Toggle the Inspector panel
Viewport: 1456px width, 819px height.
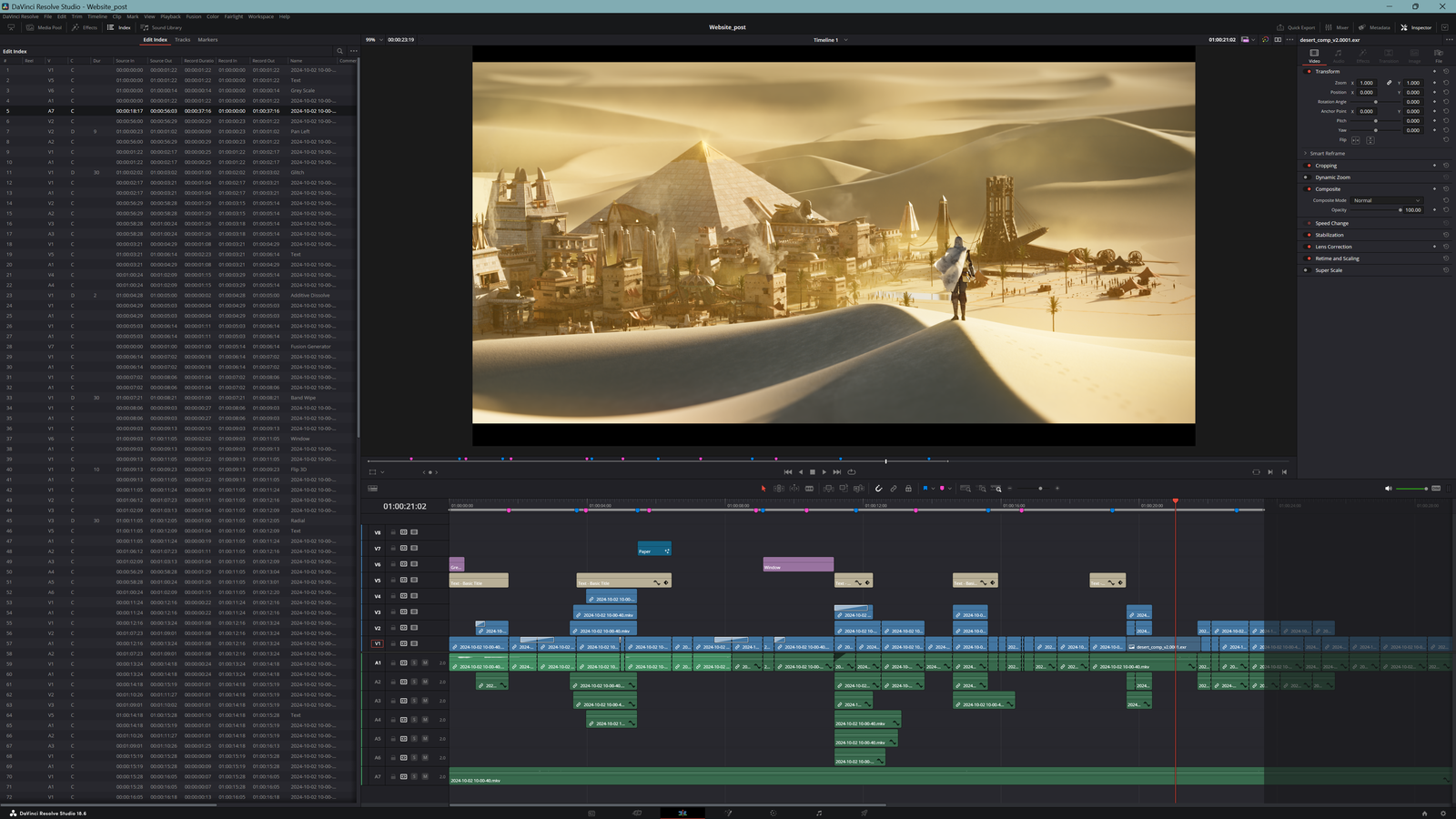[1416, 27]
